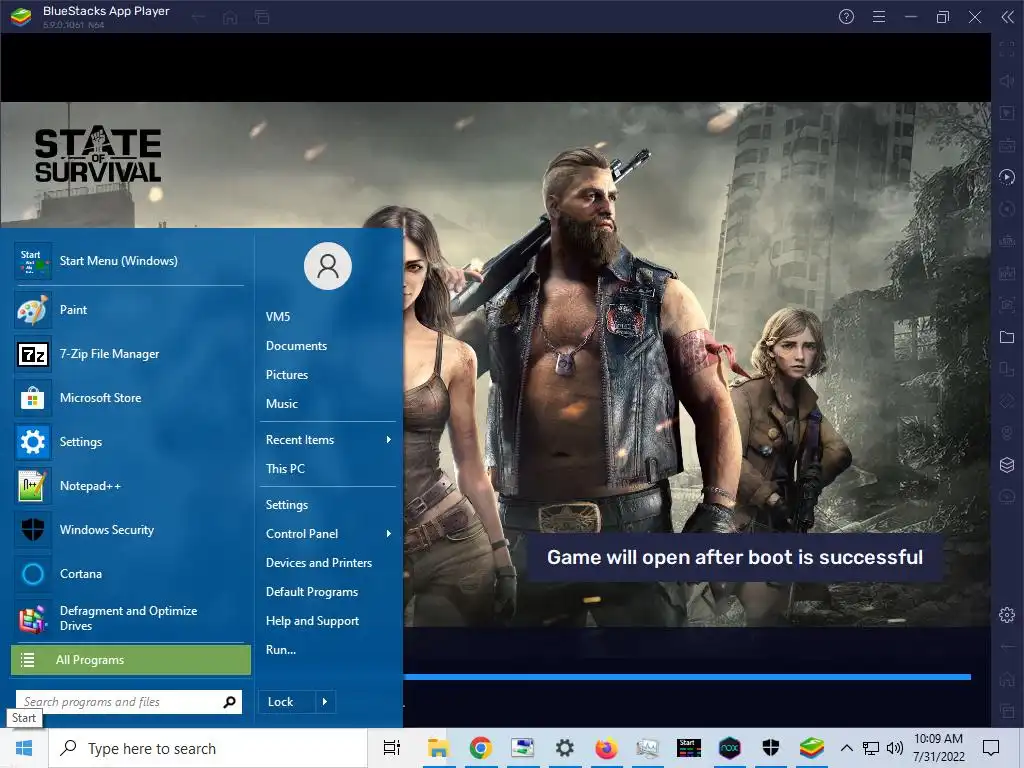Click the user account avatar picture

pyautogui.click(x=328, y=266)
